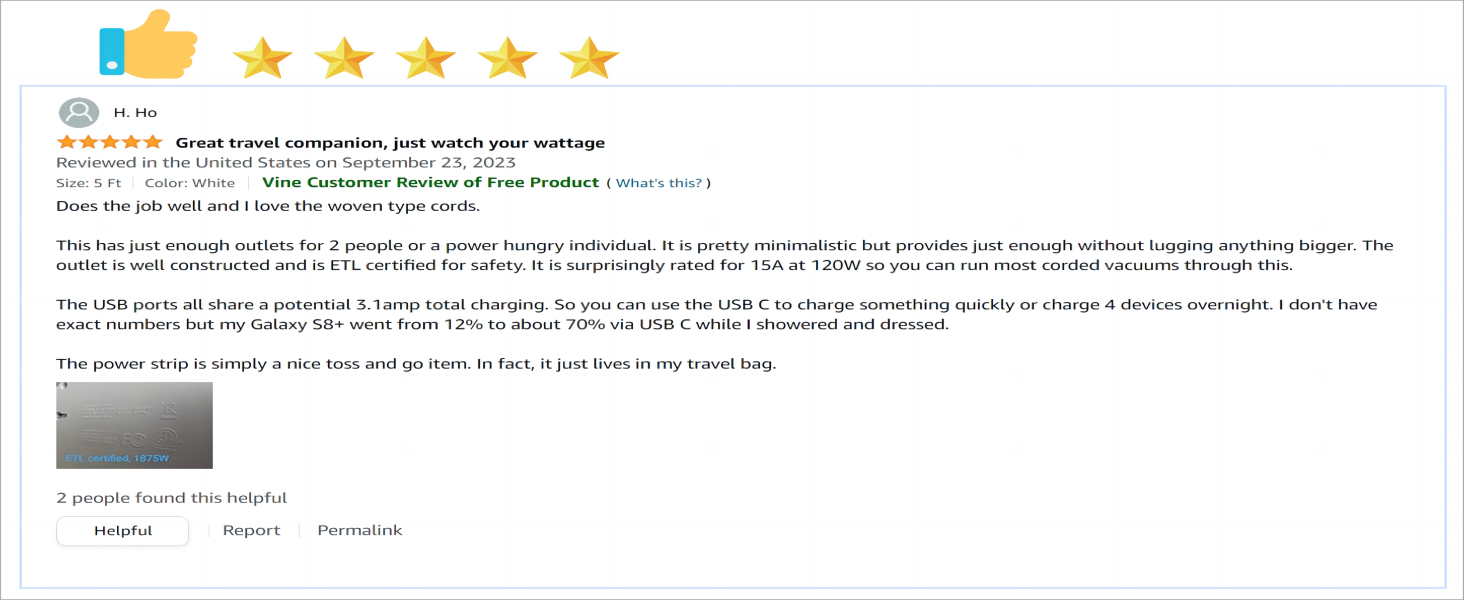The height and width of the screenshot is (600, 1464).
Task: Click the review date September 23, 2023
Action: click(x=286, y=162)
